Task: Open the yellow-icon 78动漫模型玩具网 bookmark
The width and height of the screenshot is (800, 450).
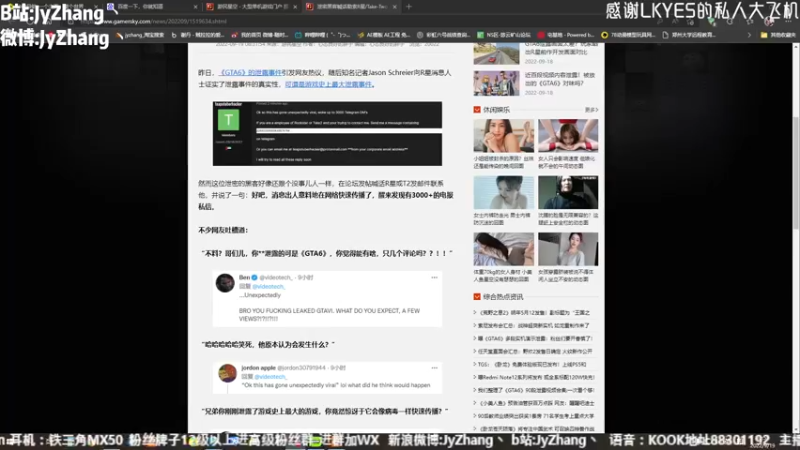Action: click(629, 35)
